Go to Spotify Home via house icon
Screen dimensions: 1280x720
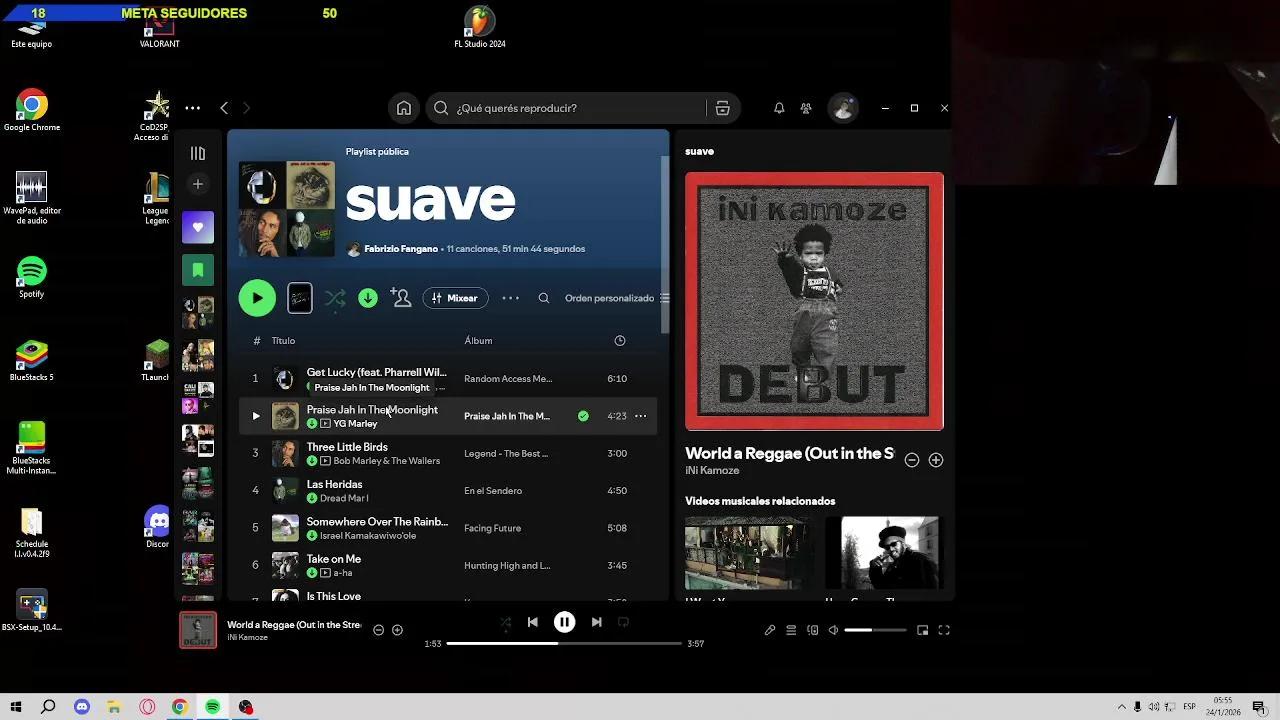click(x=404, y=108)
